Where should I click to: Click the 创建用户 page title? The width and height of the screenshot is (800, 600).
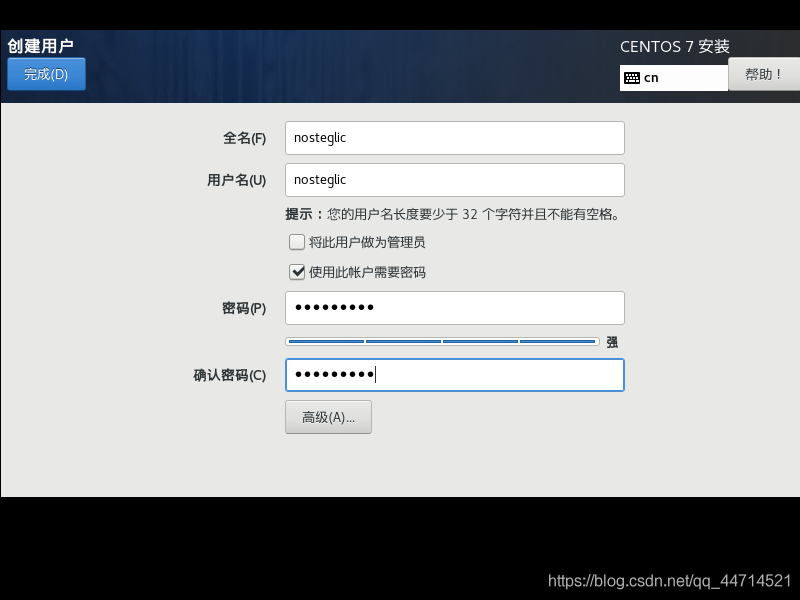point(40,46)
